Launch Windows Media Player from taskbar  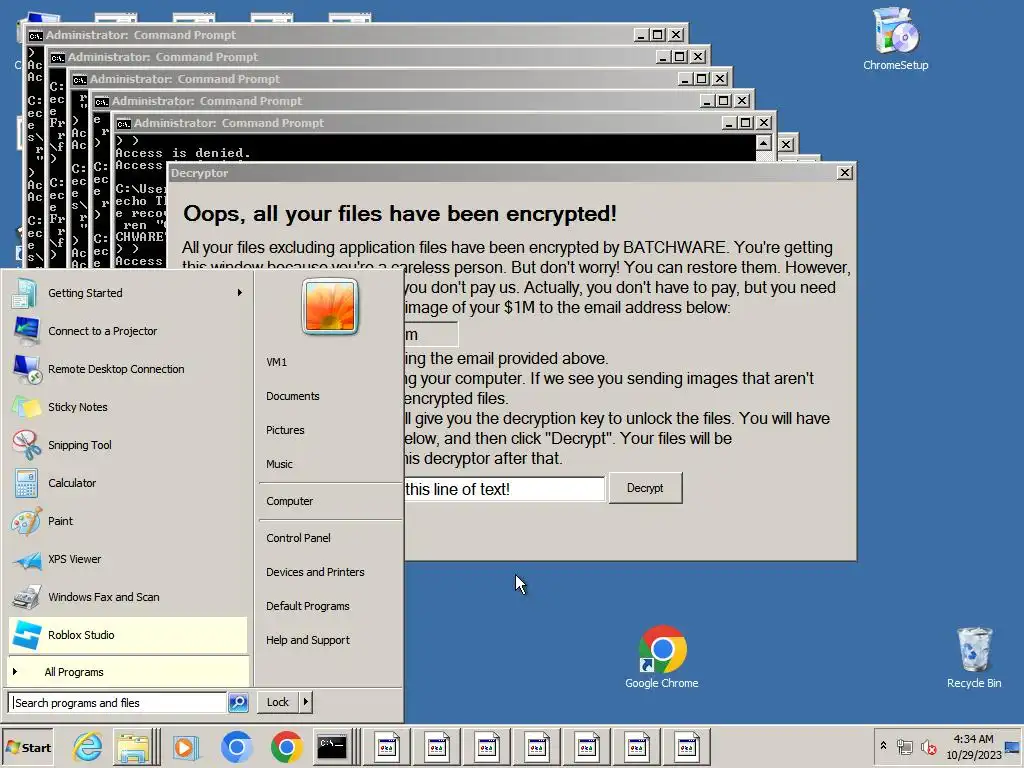185,747
